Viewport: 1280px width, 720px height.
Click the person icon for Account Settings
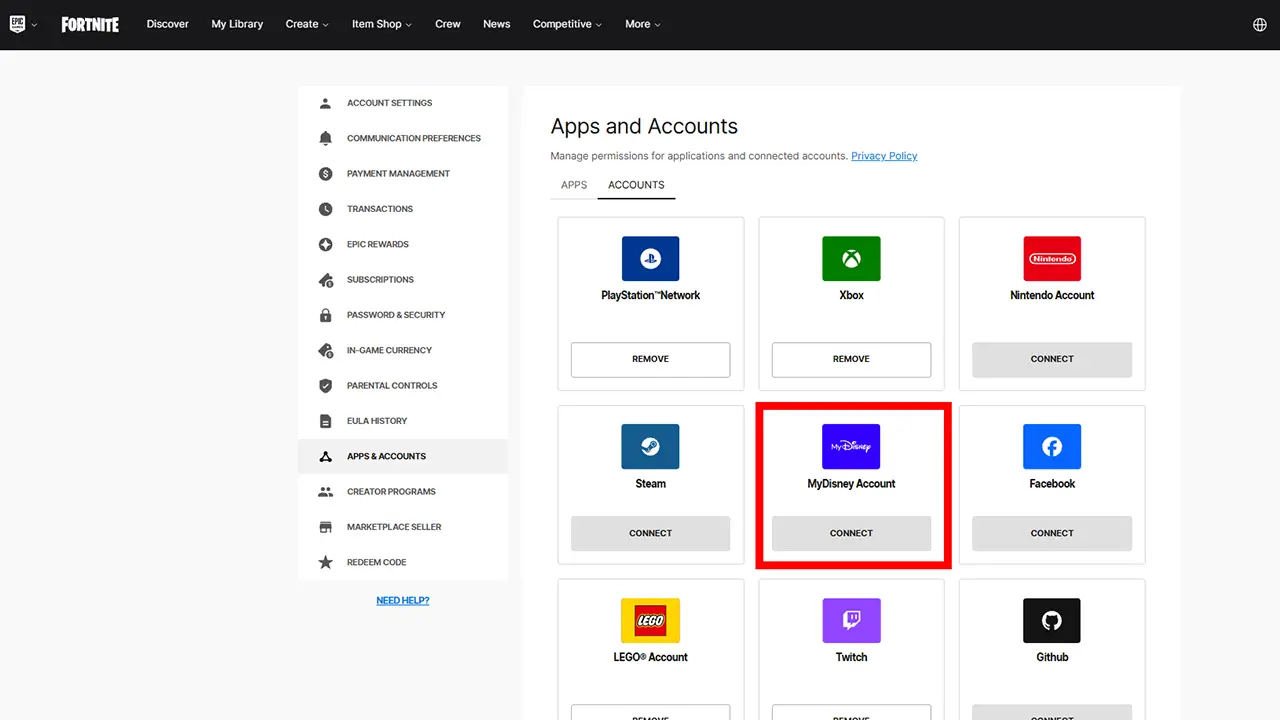pos(325,103)
